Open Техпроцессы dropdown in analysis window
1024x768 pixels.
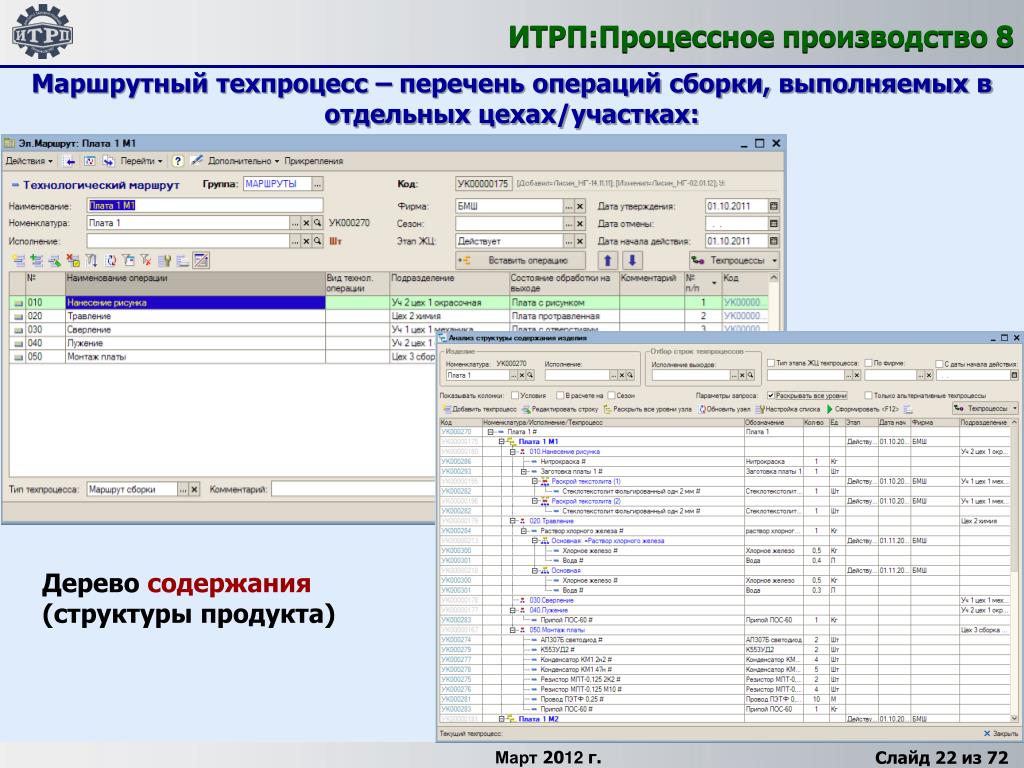pos(985,408)
